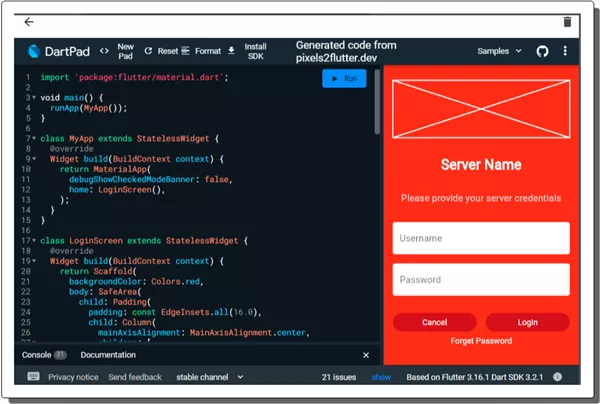Click the Login button in preview
This screenshot has width=600, height=404.
[527, 322]
